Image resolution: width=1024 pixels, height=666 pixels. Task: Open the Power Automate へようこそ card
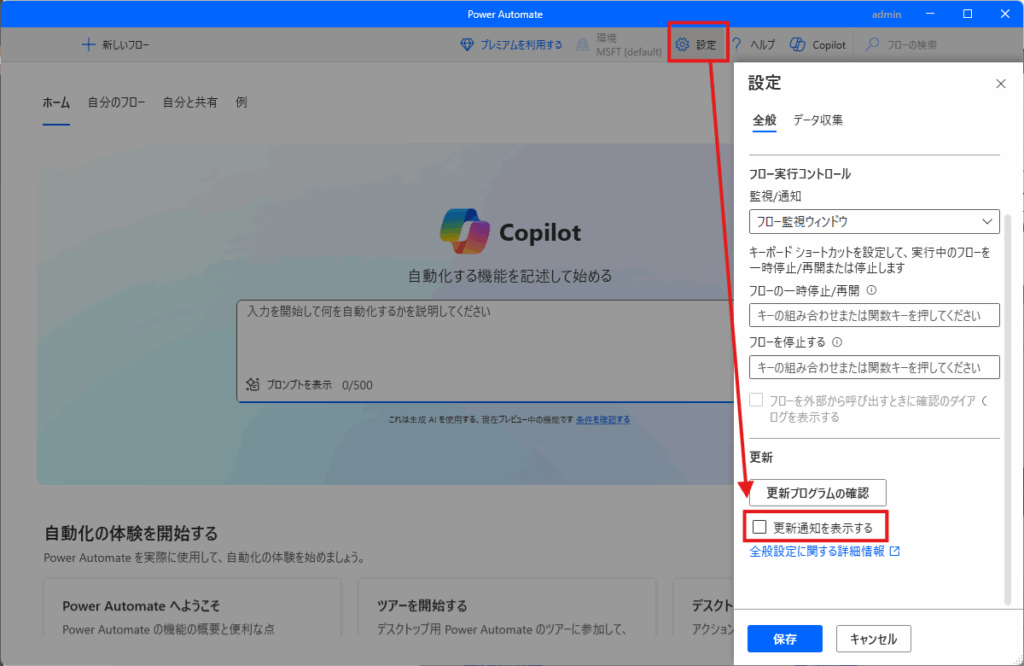(192, 607)
